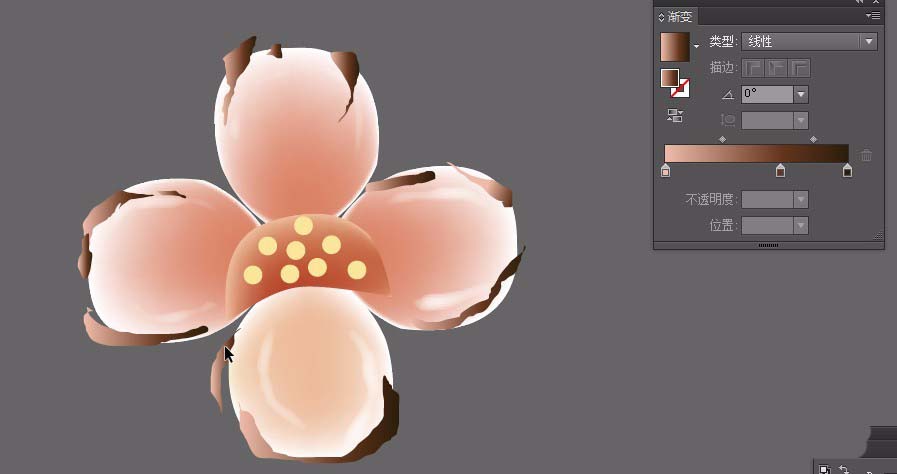Select the dark brown end gradient stop
Screen dimensions: 897x474
[848, 170]
